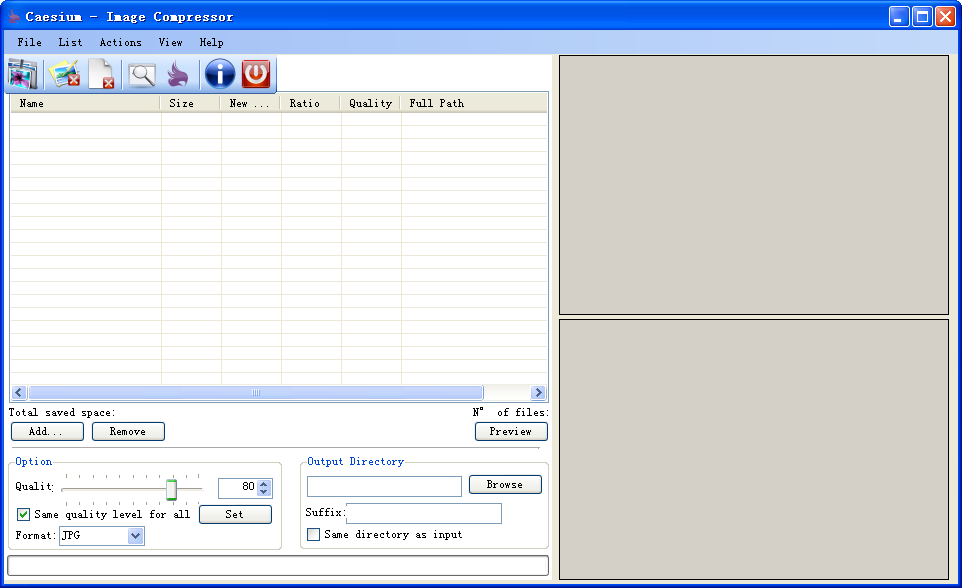Click the New ... column header
This screenshot has width=962, height=588.
[x=250, y=103]
